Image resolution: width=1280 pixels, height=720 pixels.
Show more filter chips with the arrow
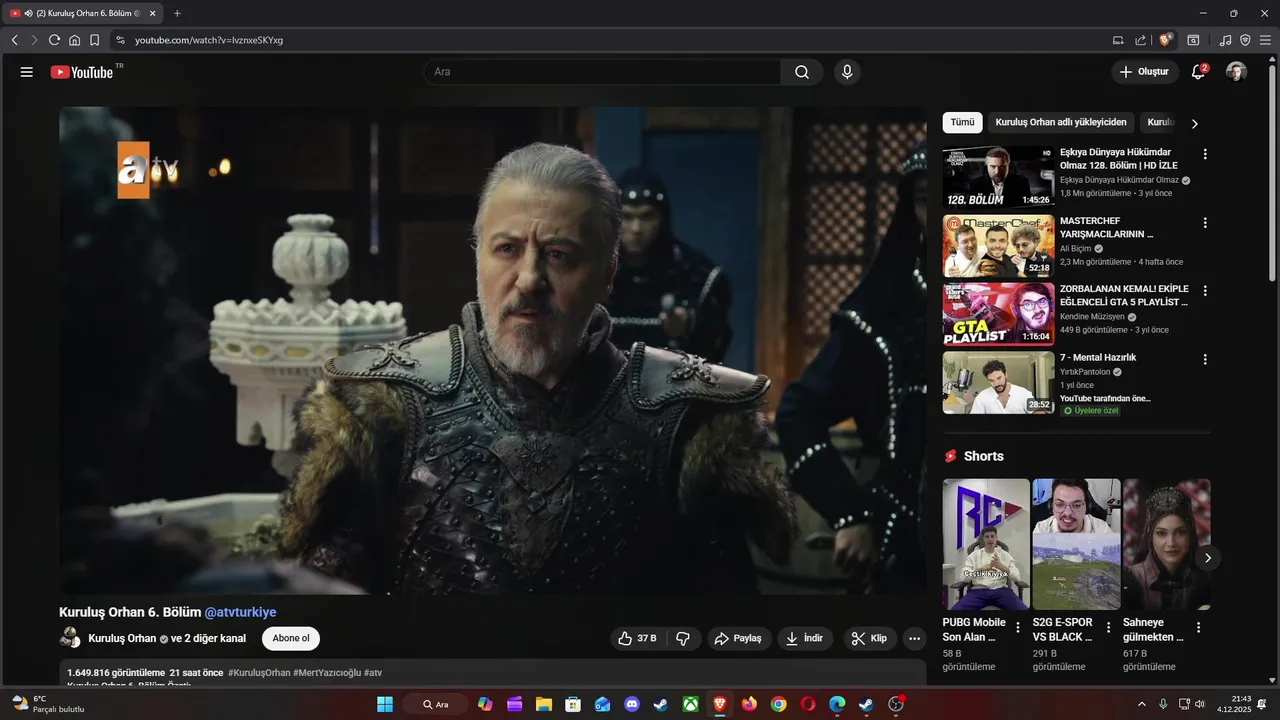coord(1194,123)
